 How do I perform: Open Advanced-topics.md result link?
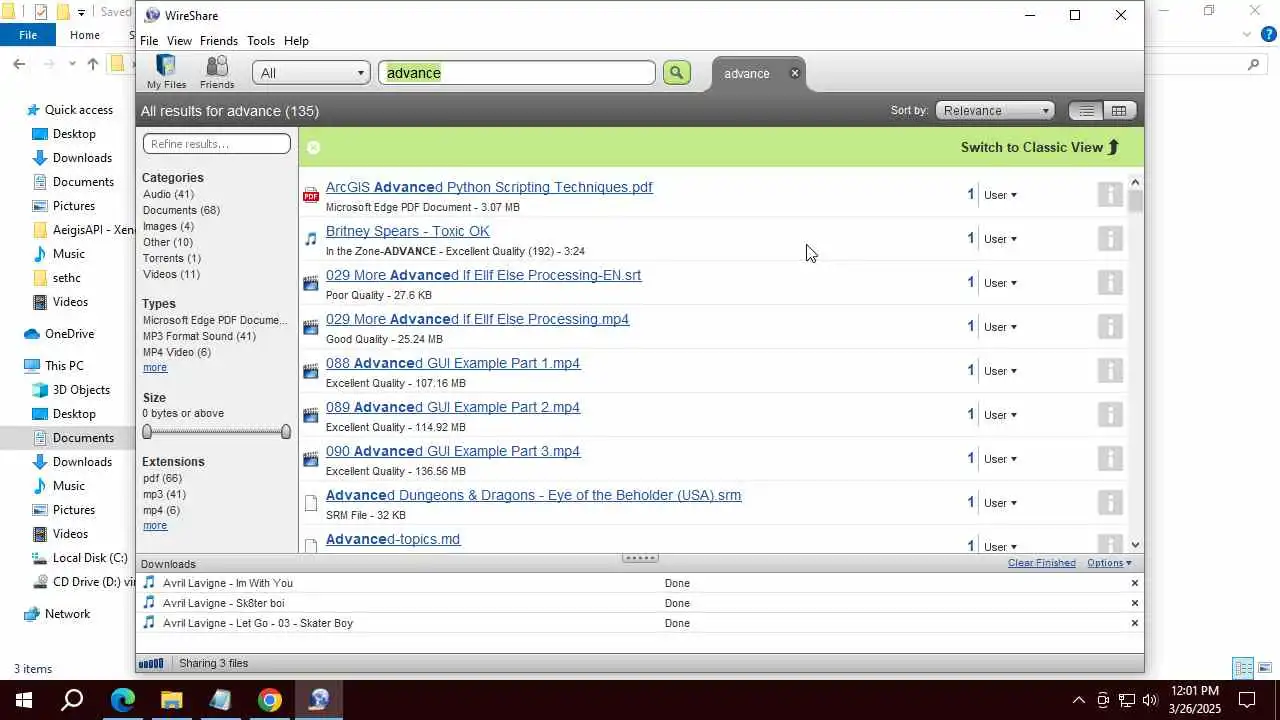[393, 539]
